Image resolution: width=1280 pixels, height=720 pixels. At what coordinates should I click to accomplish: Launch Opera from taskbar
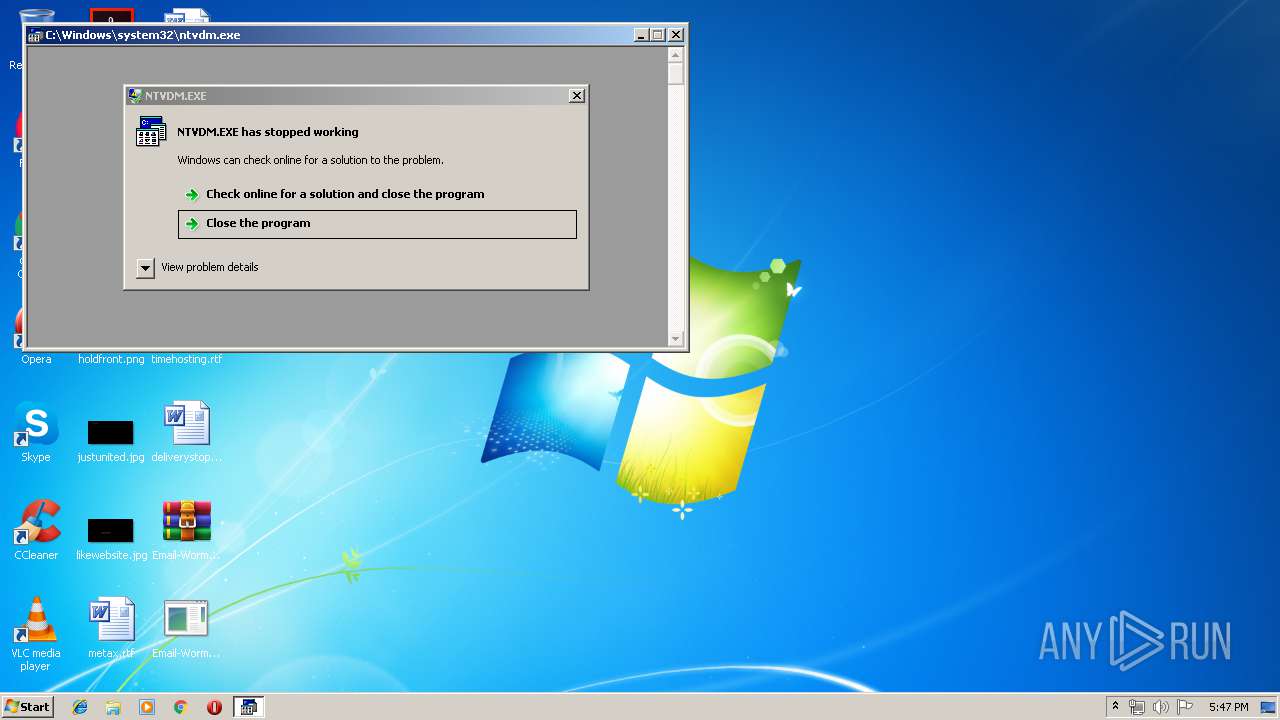[214, 707]
